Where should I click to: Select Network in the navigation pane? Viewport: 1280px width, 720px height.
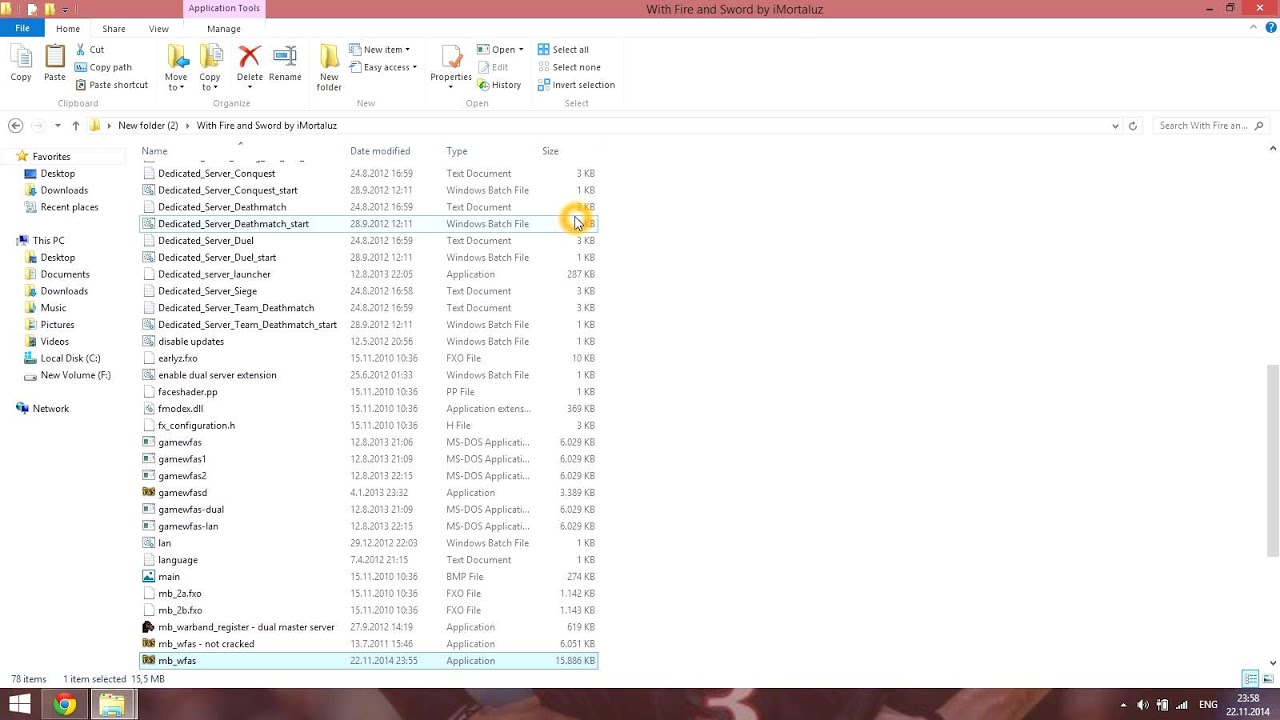(x=50, y=409)
